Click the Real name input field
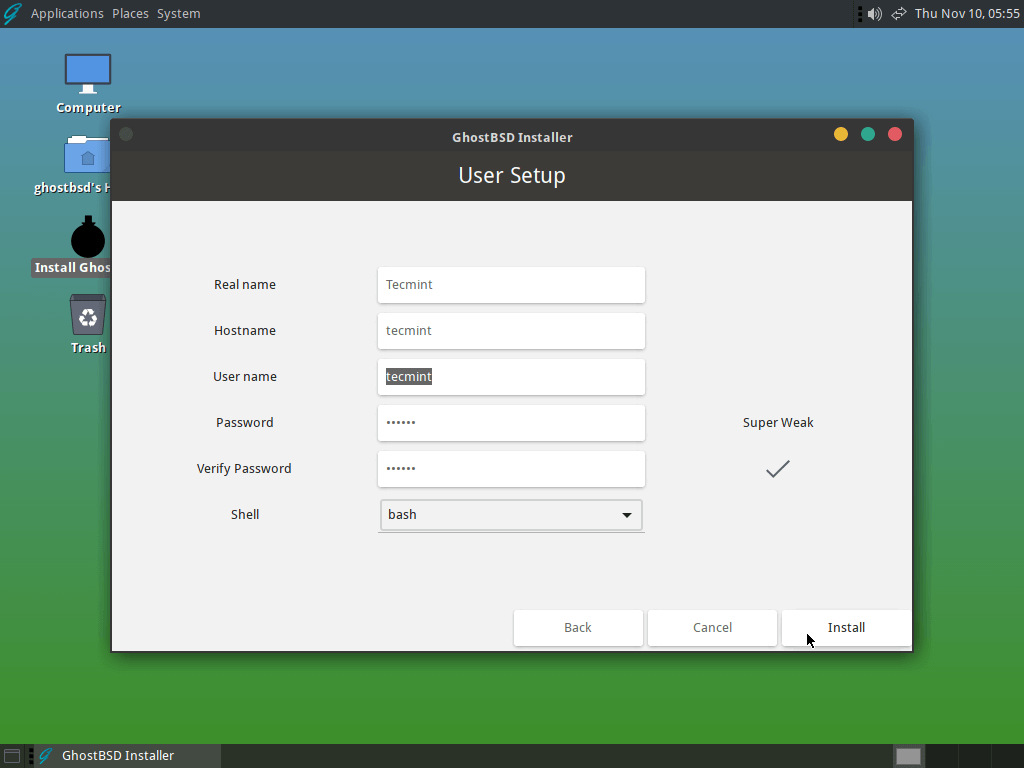This screenshot has height=768, width=1024. pyautogui.click(x=511, y=285)
